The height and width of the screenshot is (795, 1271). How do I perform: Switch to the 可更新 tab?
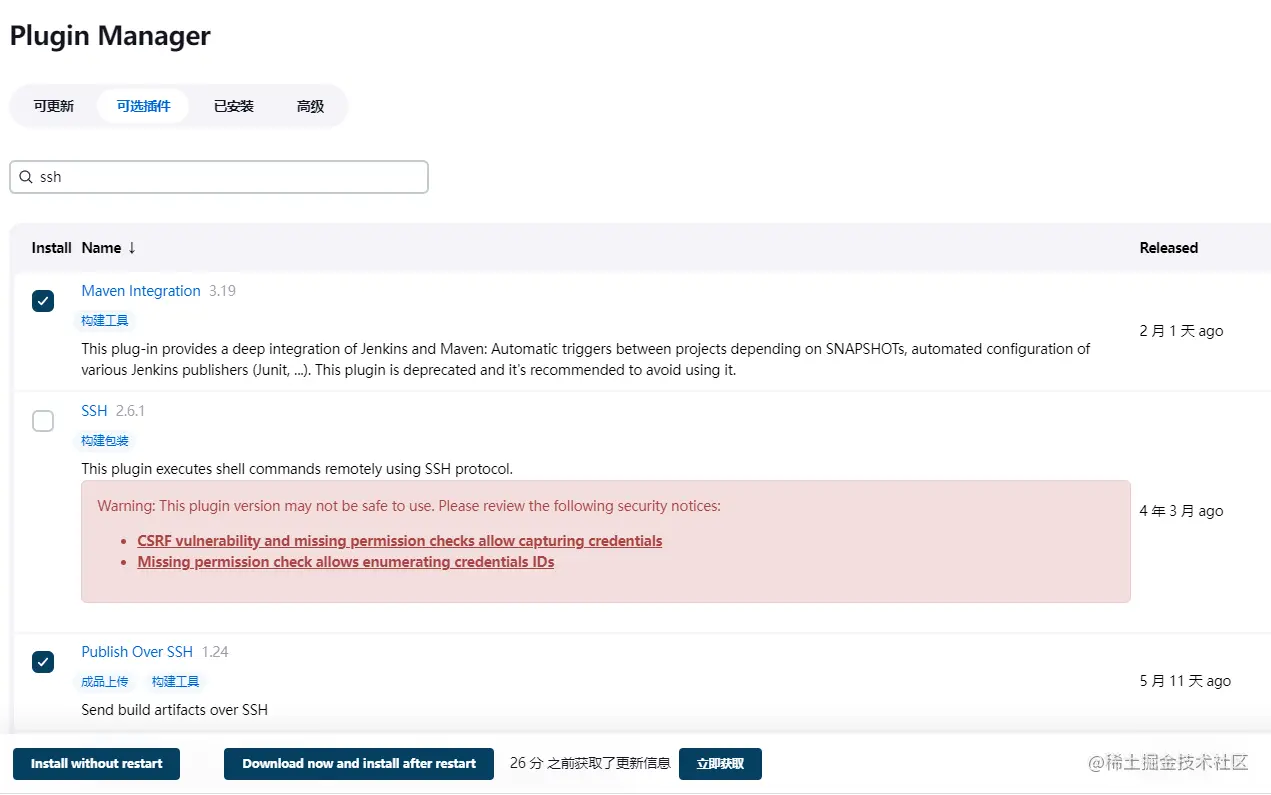pyautogui.click(x=54, y=106)
